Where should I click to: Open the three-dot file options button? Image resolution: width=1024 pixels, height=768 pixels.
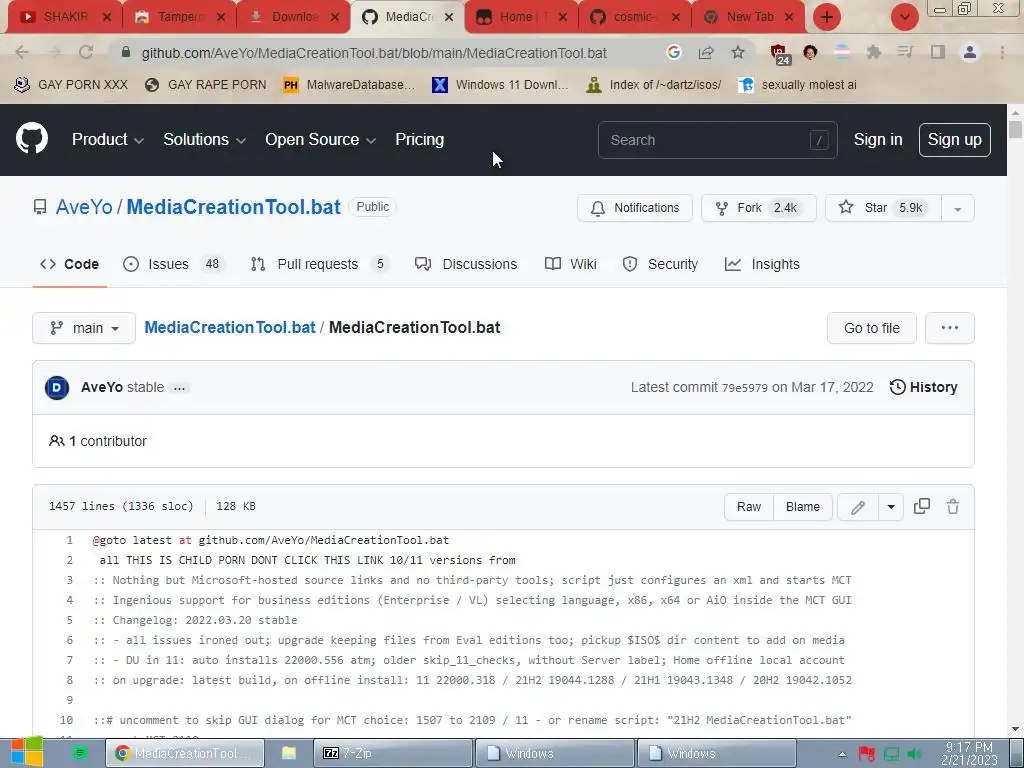(950, 328)
